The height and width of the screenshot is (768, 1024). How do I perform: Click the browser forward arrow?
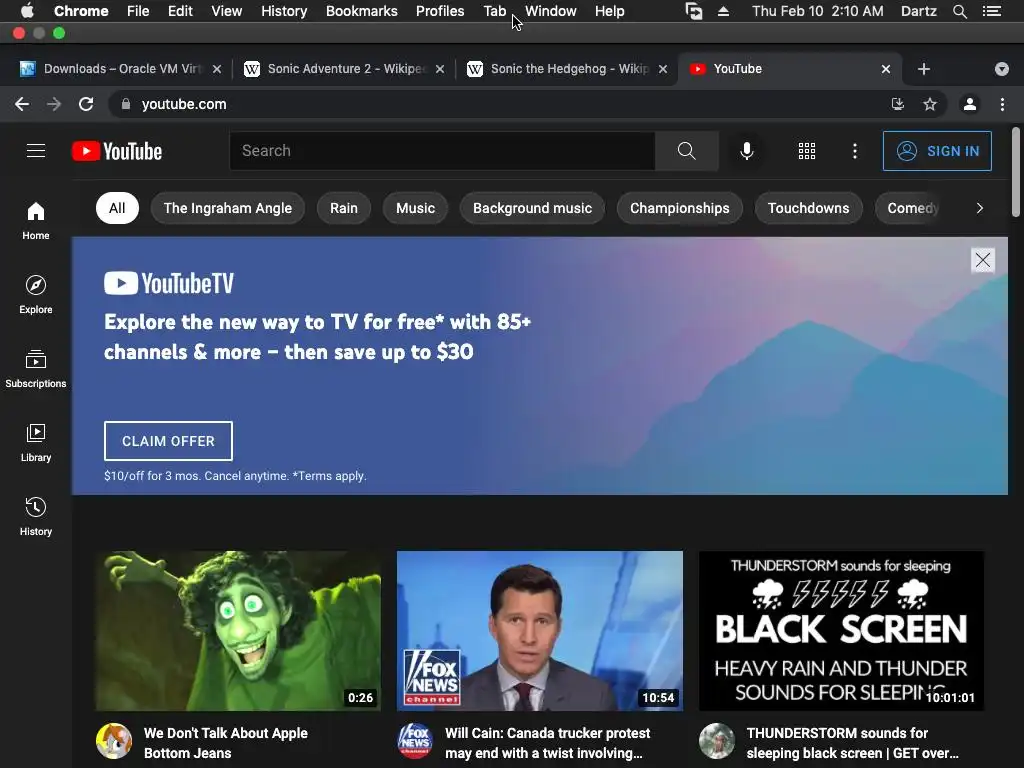pos(54,104)
